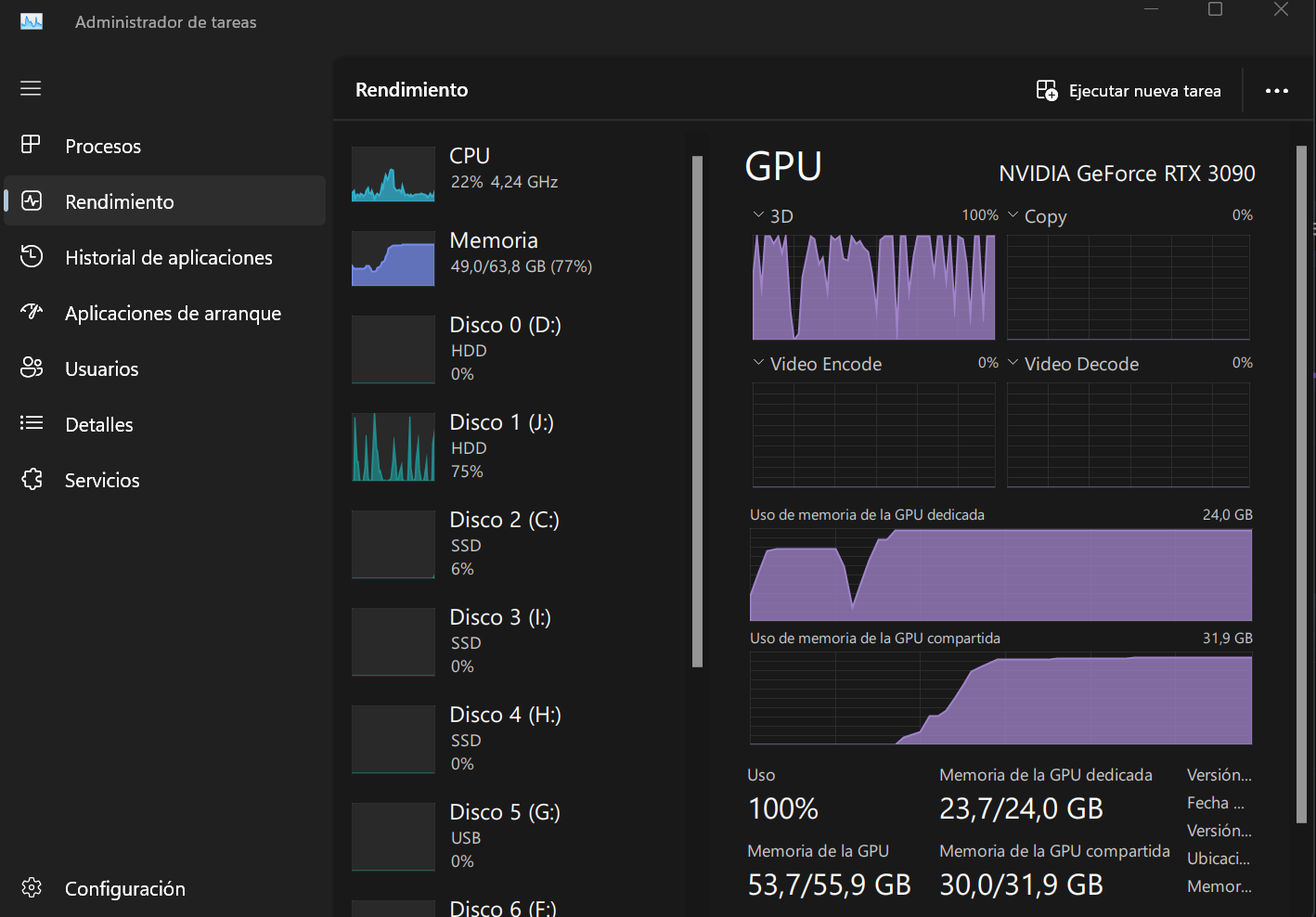Click the Aplicaciones de arranque icon
The height and width of the screenshot is (917, 1316).
tap(32, 312)
